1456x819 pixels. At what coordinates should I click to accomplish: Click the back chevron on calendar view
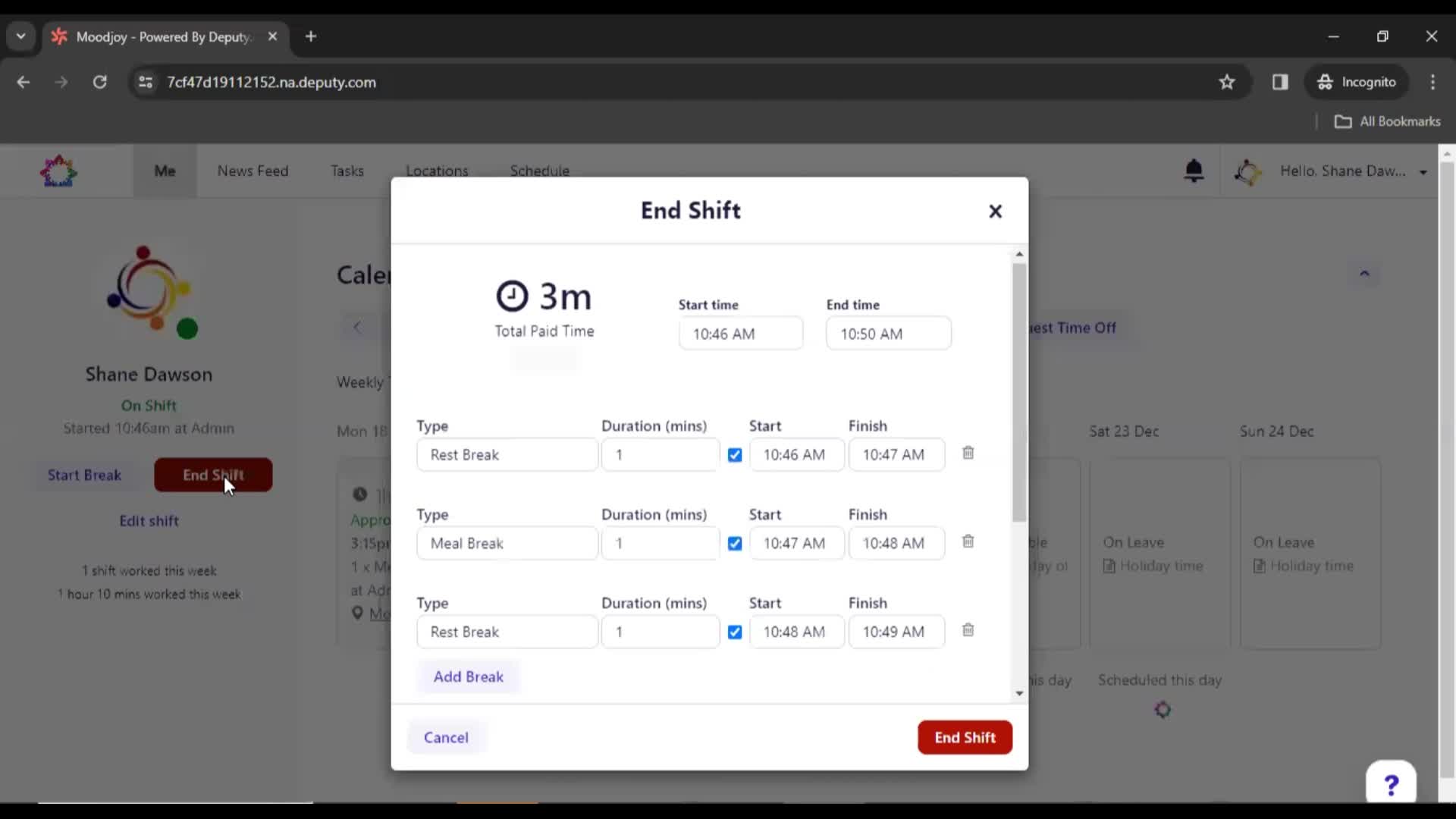pos(358,326)
